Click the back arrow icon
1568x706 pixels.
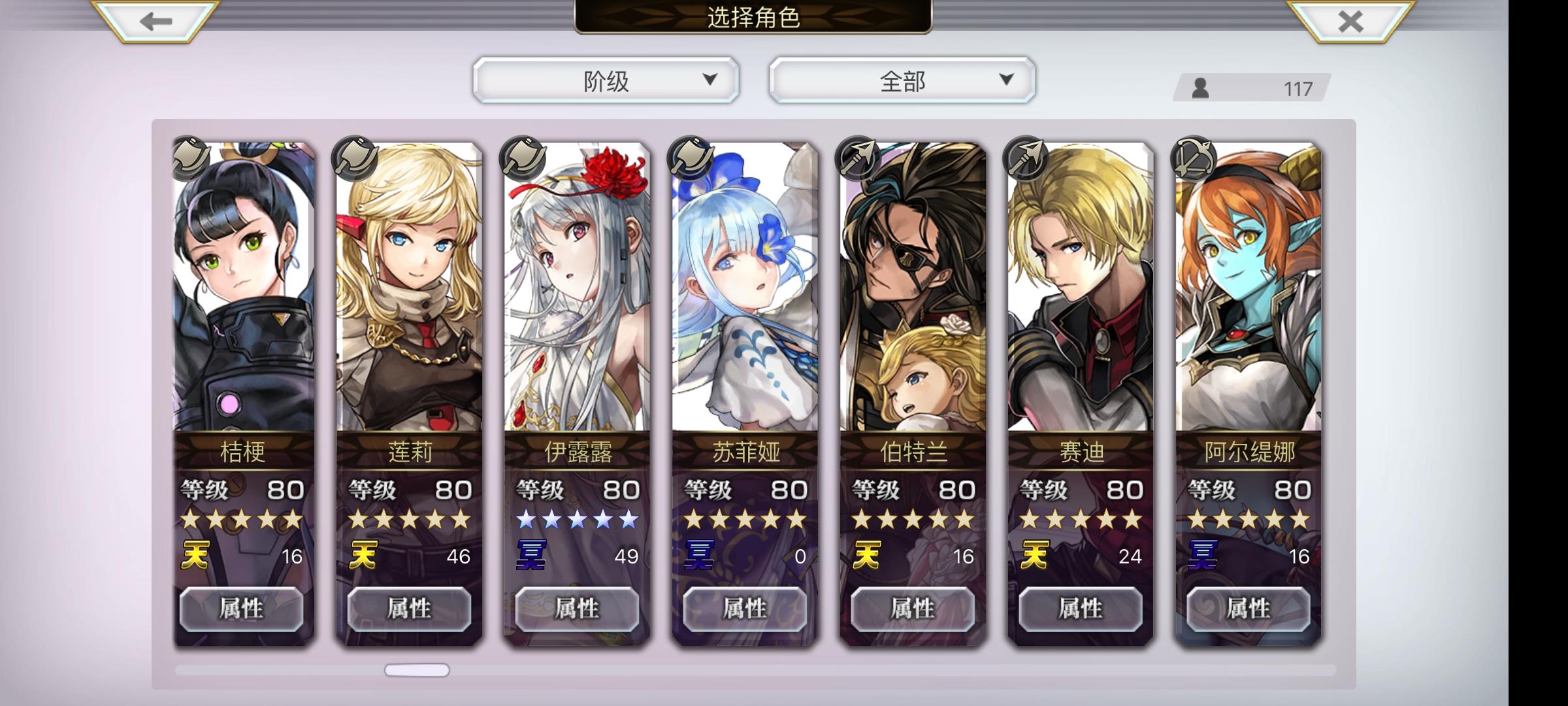tap(155, 21)
